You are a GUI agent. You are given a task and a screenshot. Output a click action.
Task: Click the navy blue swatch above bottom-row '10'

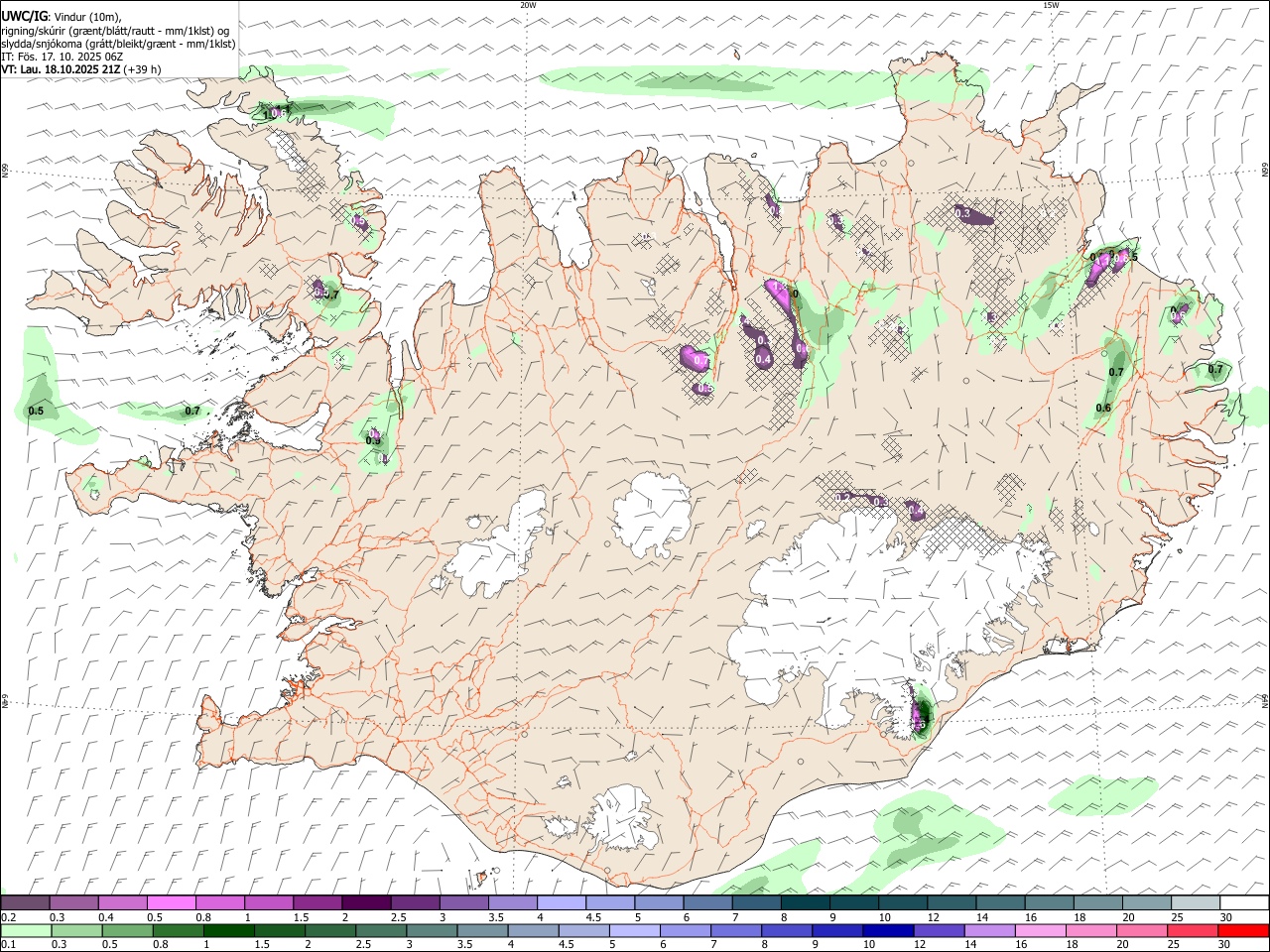(x=887, y=930)
